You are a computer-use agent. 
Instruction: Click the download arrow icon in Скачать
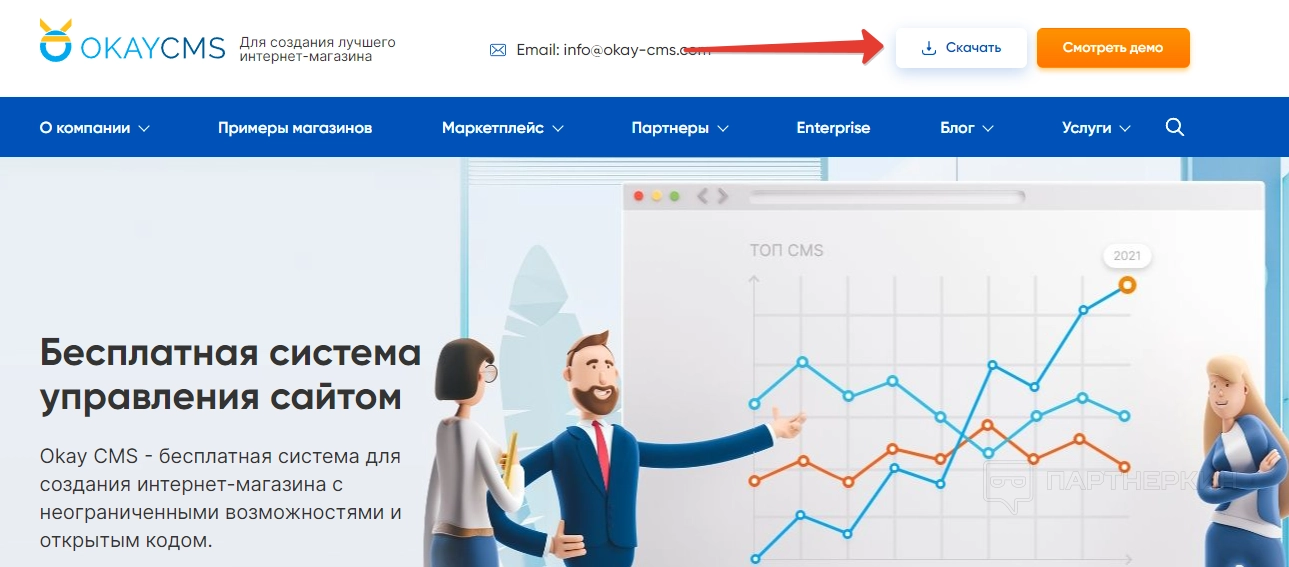[929, 48]
